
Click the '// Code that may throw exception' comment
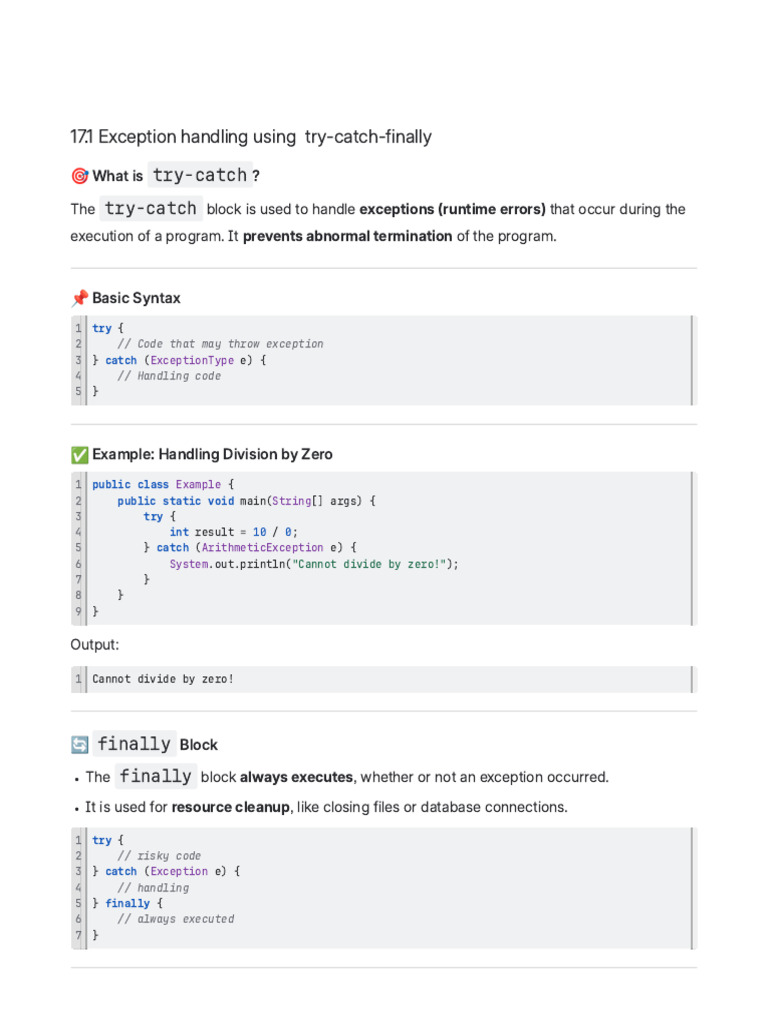(x=220, y=344)
